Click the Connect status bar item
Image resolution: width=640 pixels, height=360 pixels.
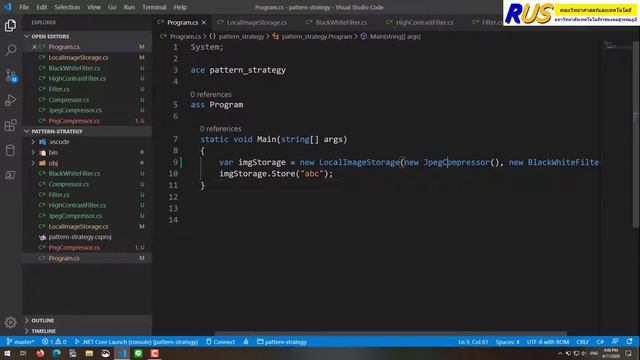point(221,342)
